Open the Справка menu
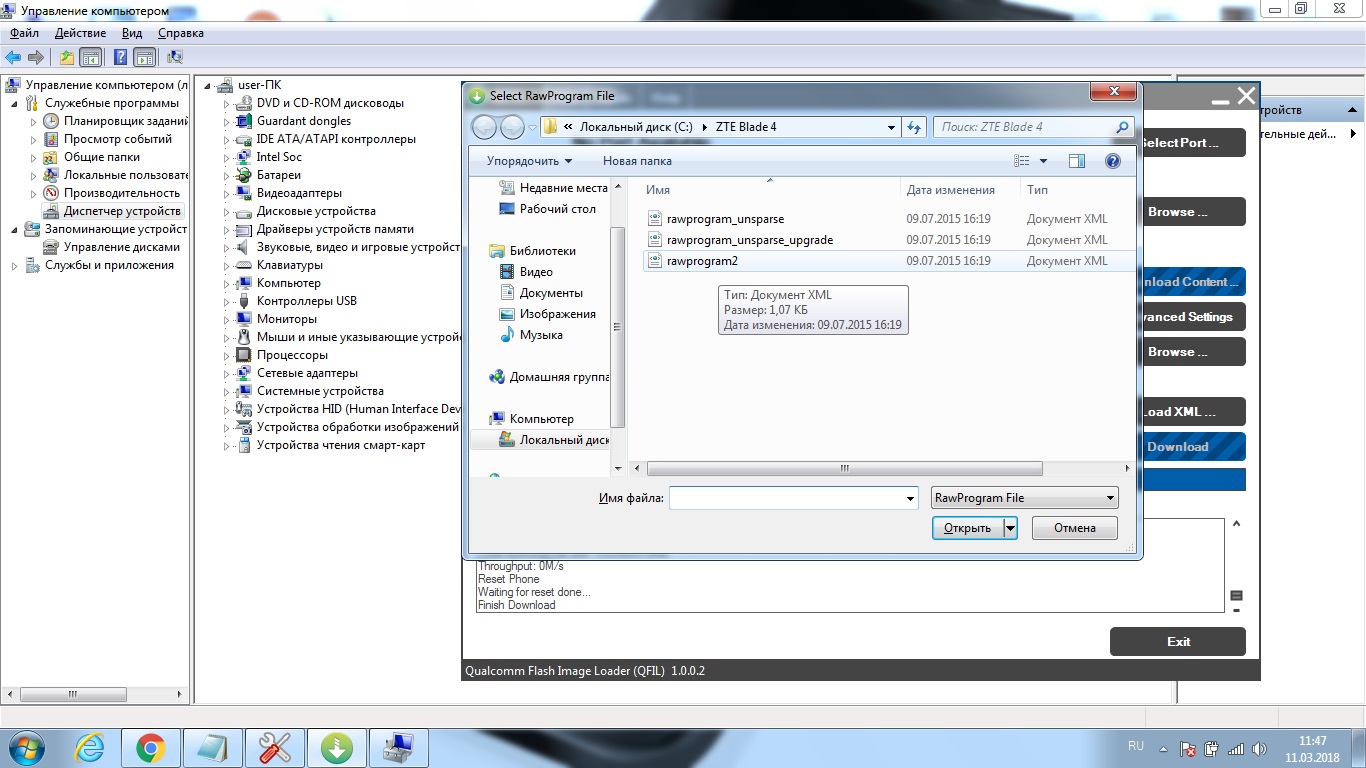Image resolution: width=1366 pixels, height=768 pixels. click(x=180, y=33)
